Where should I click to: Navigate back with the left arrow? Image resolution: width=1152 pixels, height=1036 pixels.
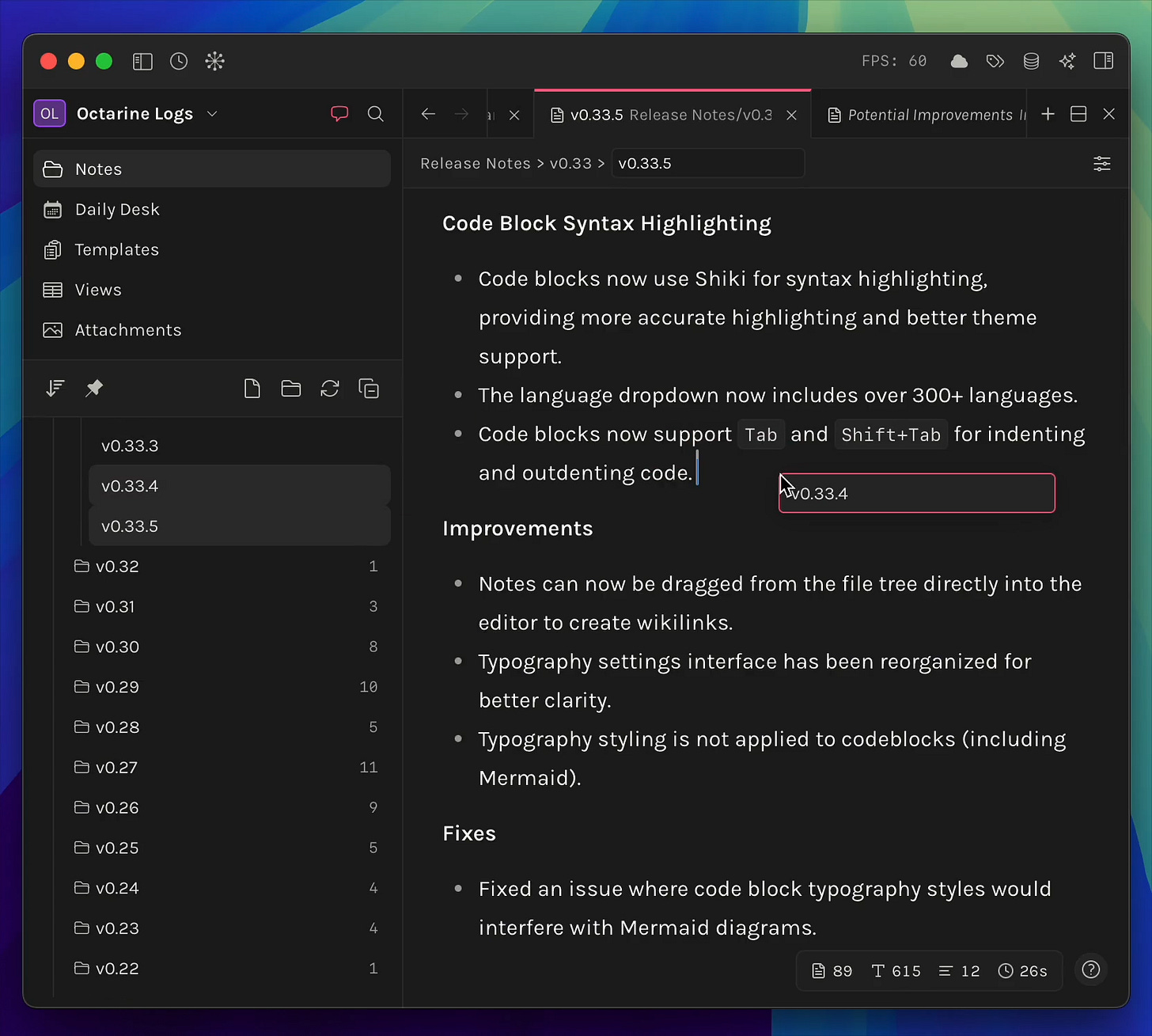pos(428,115)
